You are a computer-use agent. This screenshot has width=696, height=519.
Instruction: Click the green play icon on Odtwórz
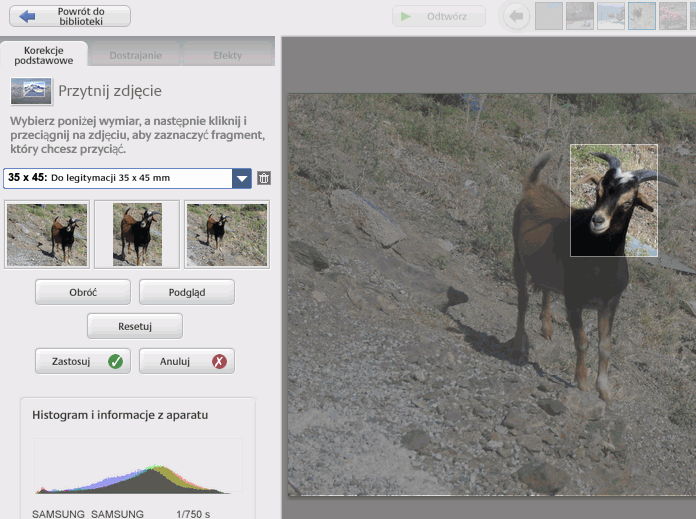pos(405,16)
